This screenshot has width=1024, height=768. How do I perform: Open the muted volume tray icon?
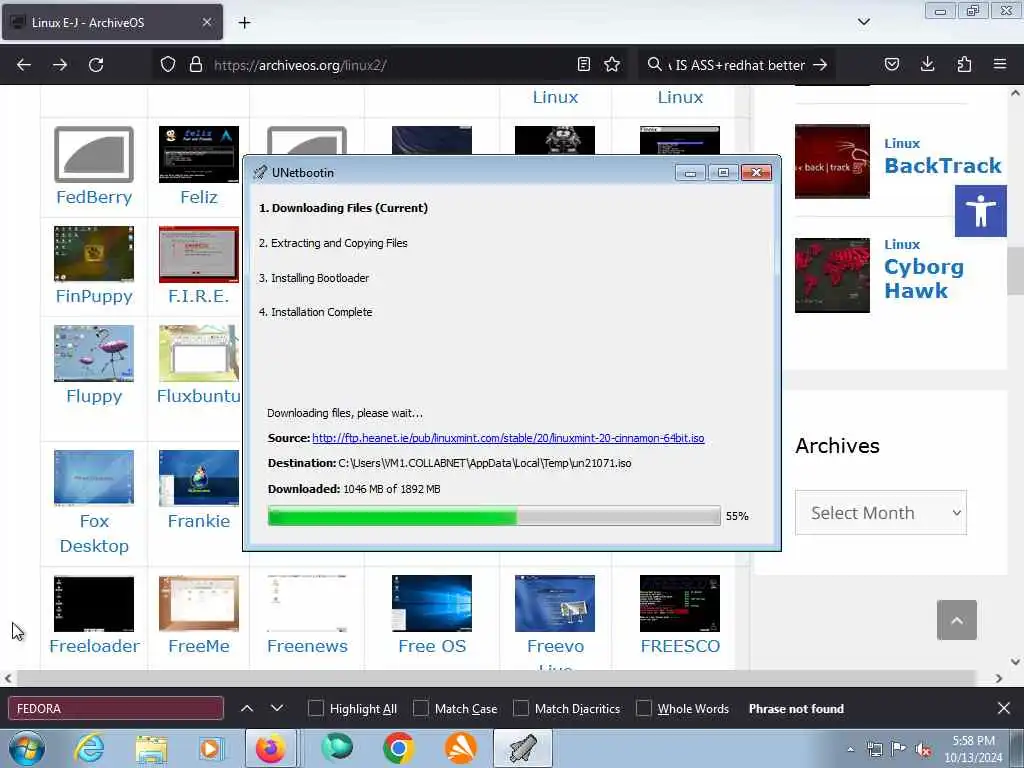point(923,750)
